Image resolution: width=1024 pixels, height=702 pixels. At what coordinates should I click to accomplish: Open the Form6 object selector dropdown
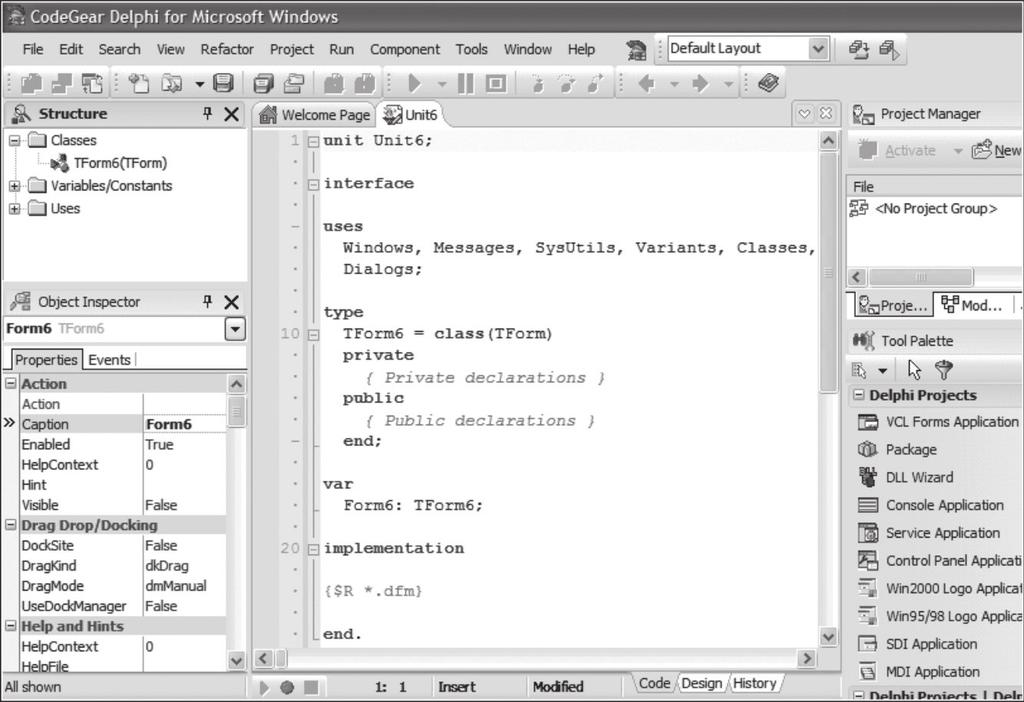235,328
